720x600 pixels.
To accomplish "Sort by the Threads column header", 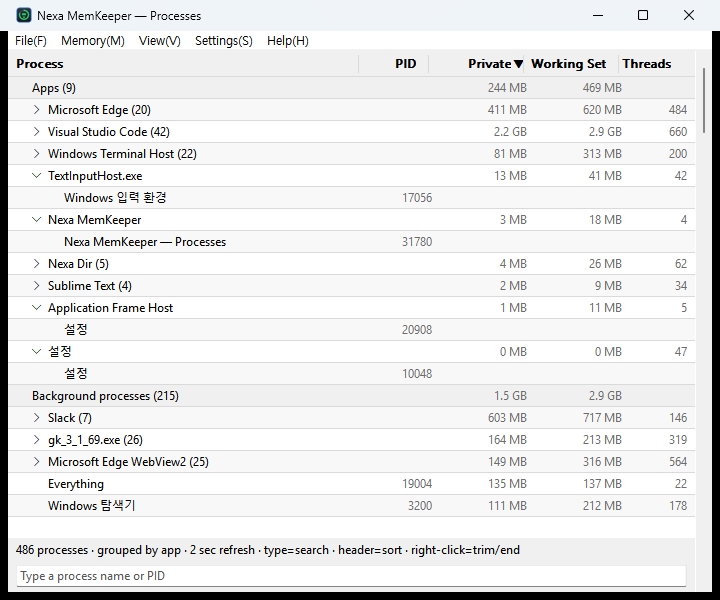I will [x=656, y=64].
